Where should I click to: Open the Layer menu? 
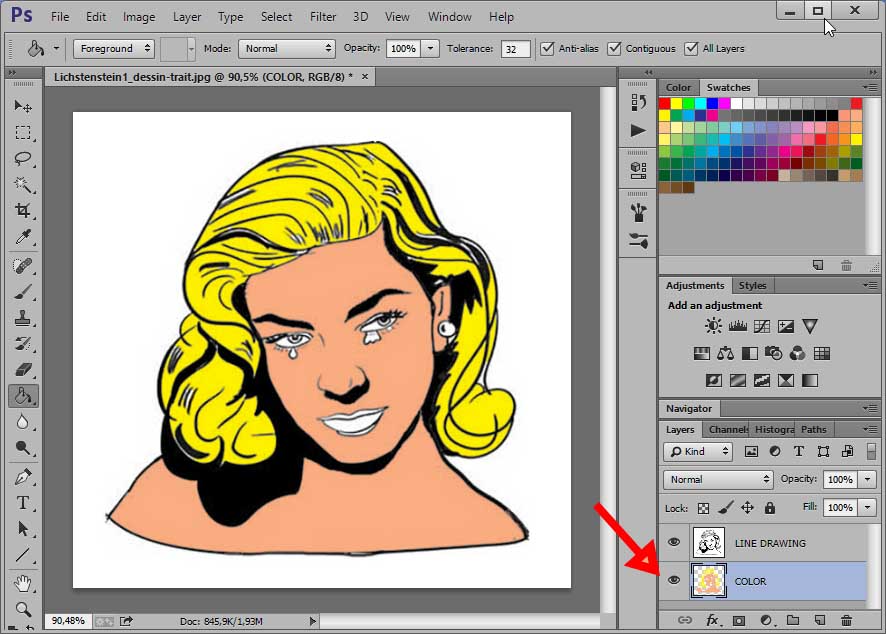click(187, 17)
